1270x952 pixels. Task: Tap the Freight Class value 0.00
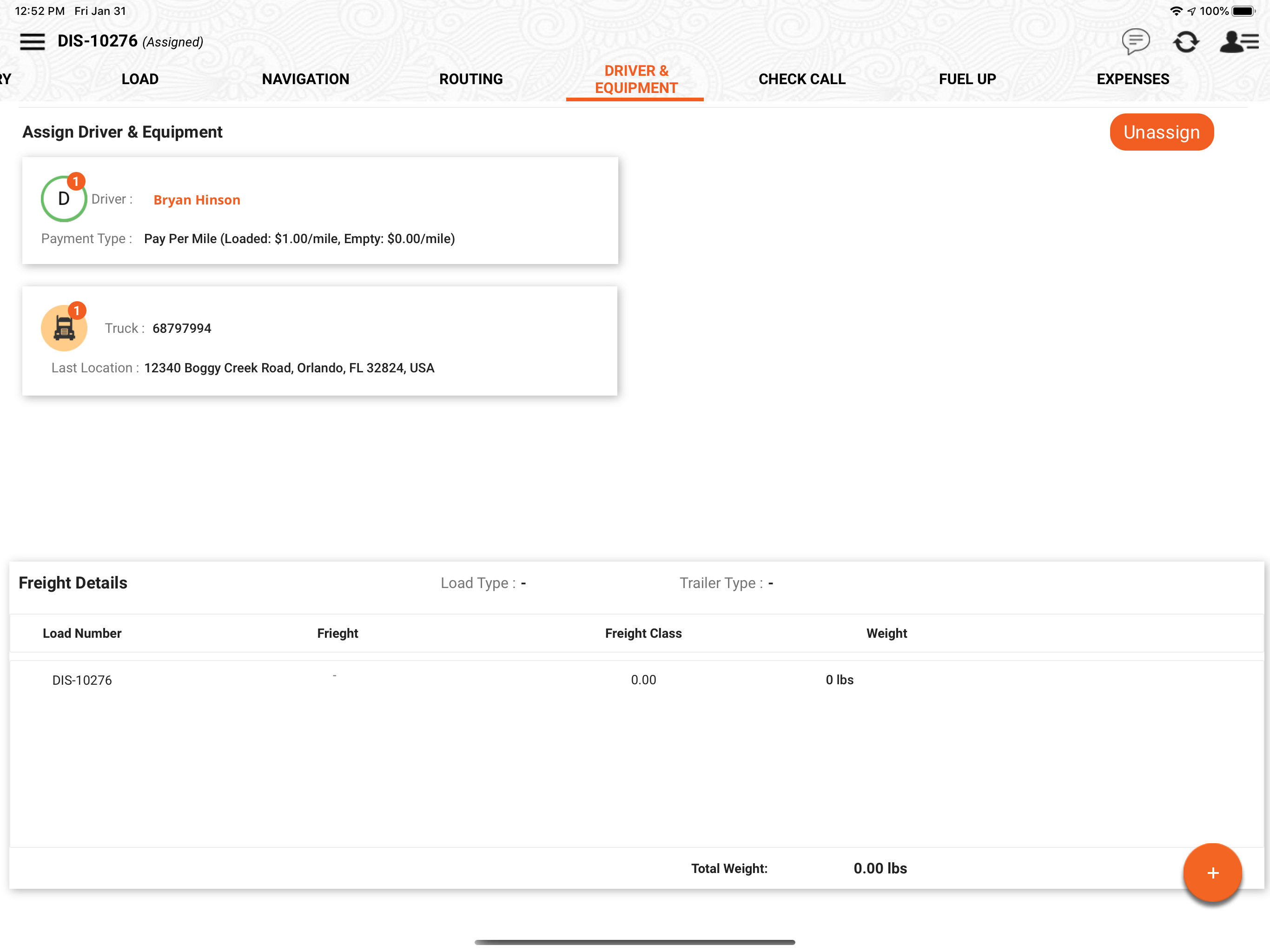click(643, 679)
